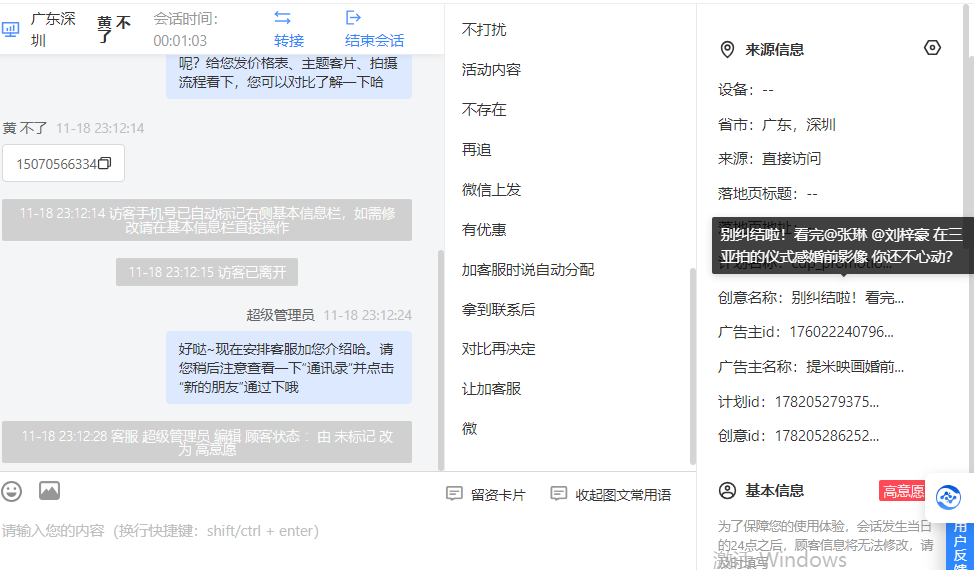
Task: Select quick phrase 有优惠
Action: click(x=484, y=230)
